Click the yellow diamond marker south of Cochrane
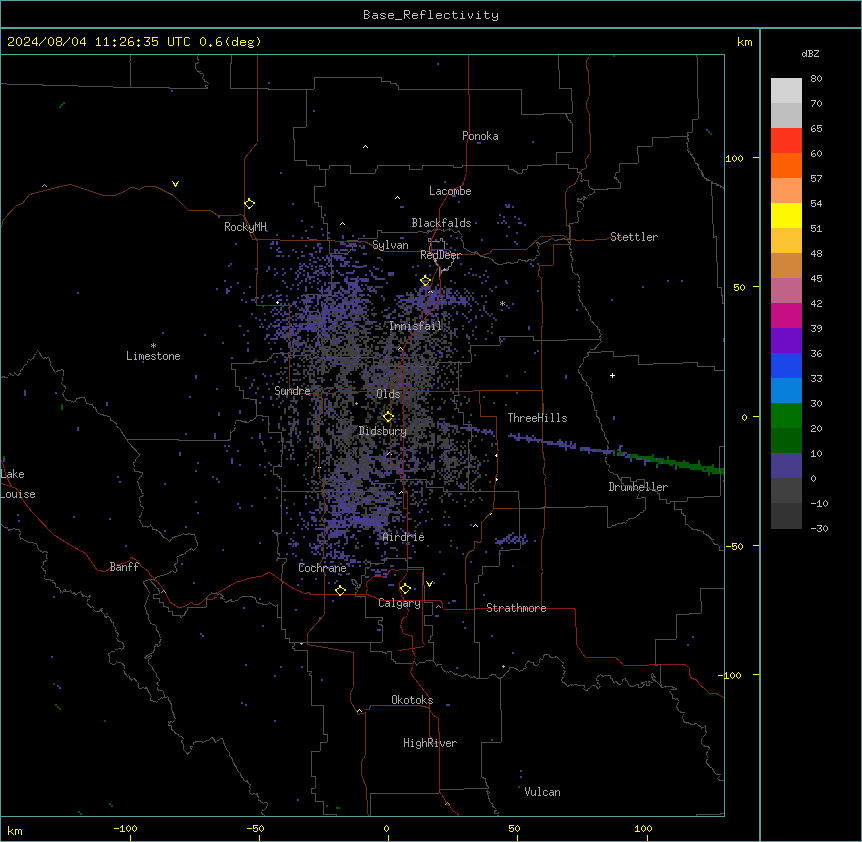Viewport: 862px width, 842px height. 340,590
